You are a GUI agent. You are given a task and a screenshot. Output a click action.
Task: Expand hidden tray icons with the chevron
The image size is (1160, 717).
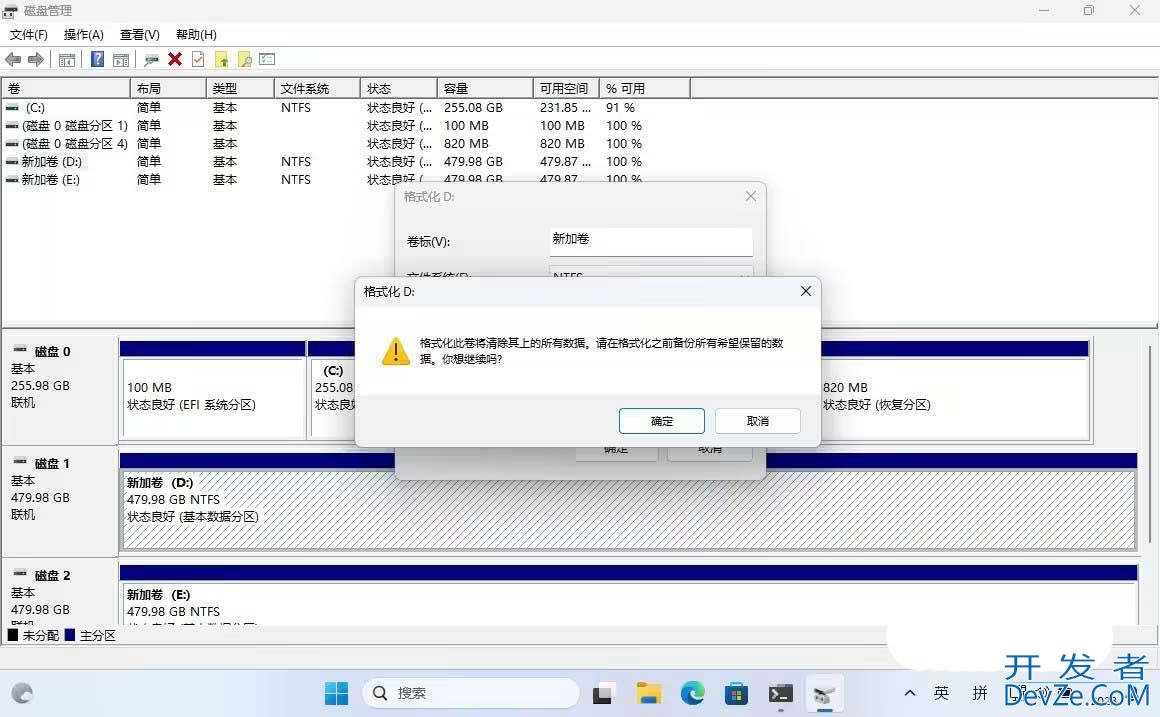click(910, 693)
